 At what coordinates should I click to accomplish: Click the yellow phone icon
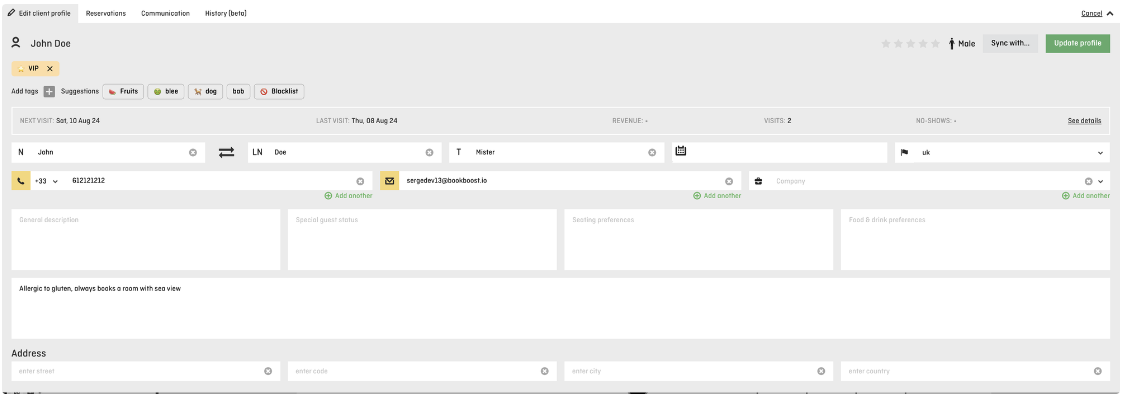(x=21, y=181)
